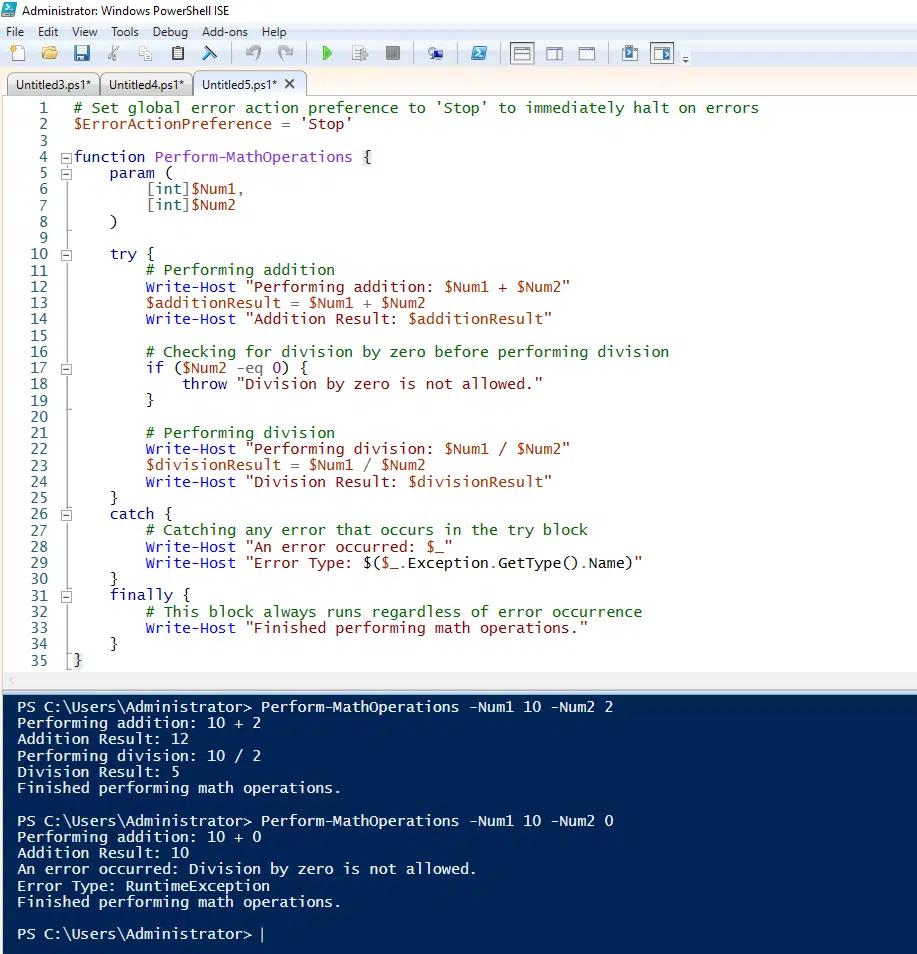917x954 pixels.
Task: Copy selection with Copy icon
Action: click(145, 54)
